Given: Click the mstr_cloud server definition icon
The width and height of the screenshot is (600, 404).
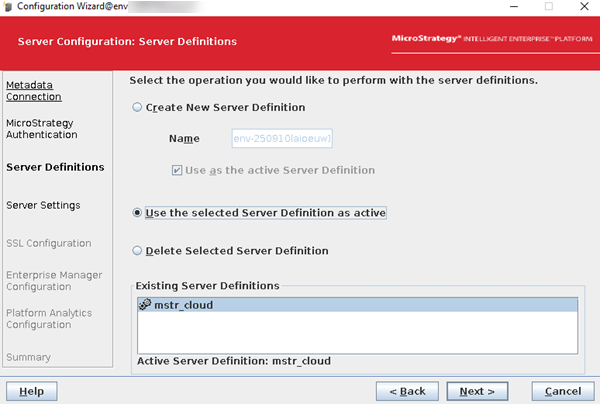Looking at the screenshot, I should point(144,306).
